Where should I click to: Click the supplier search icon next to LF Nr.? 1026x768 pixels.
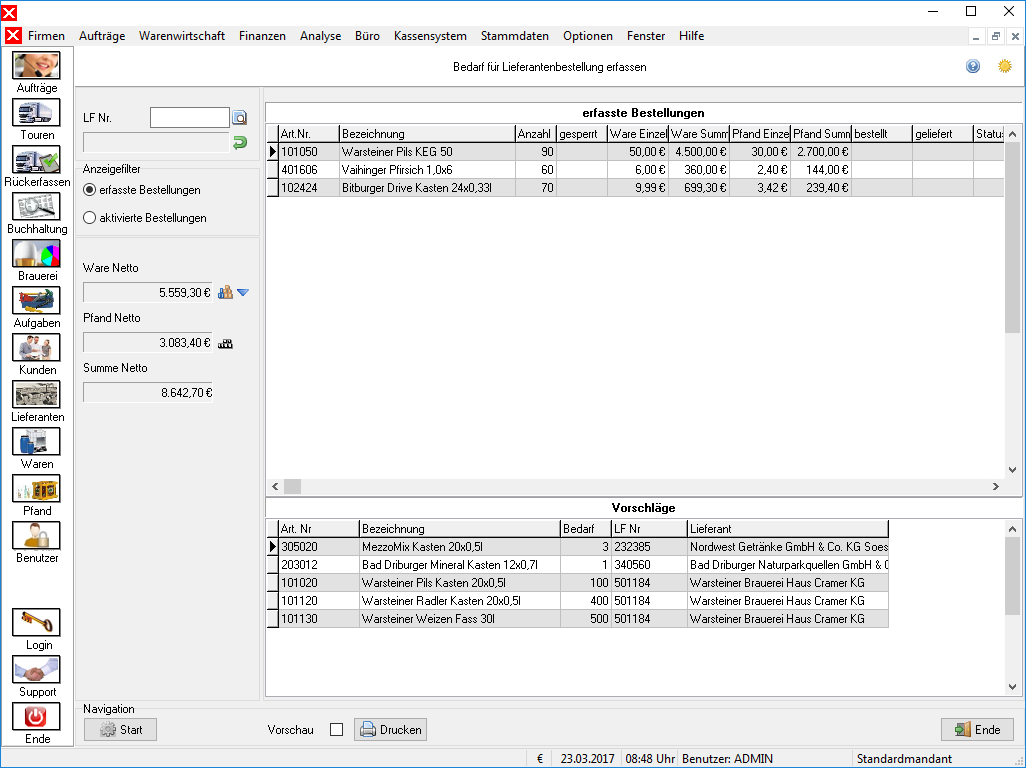240,118
